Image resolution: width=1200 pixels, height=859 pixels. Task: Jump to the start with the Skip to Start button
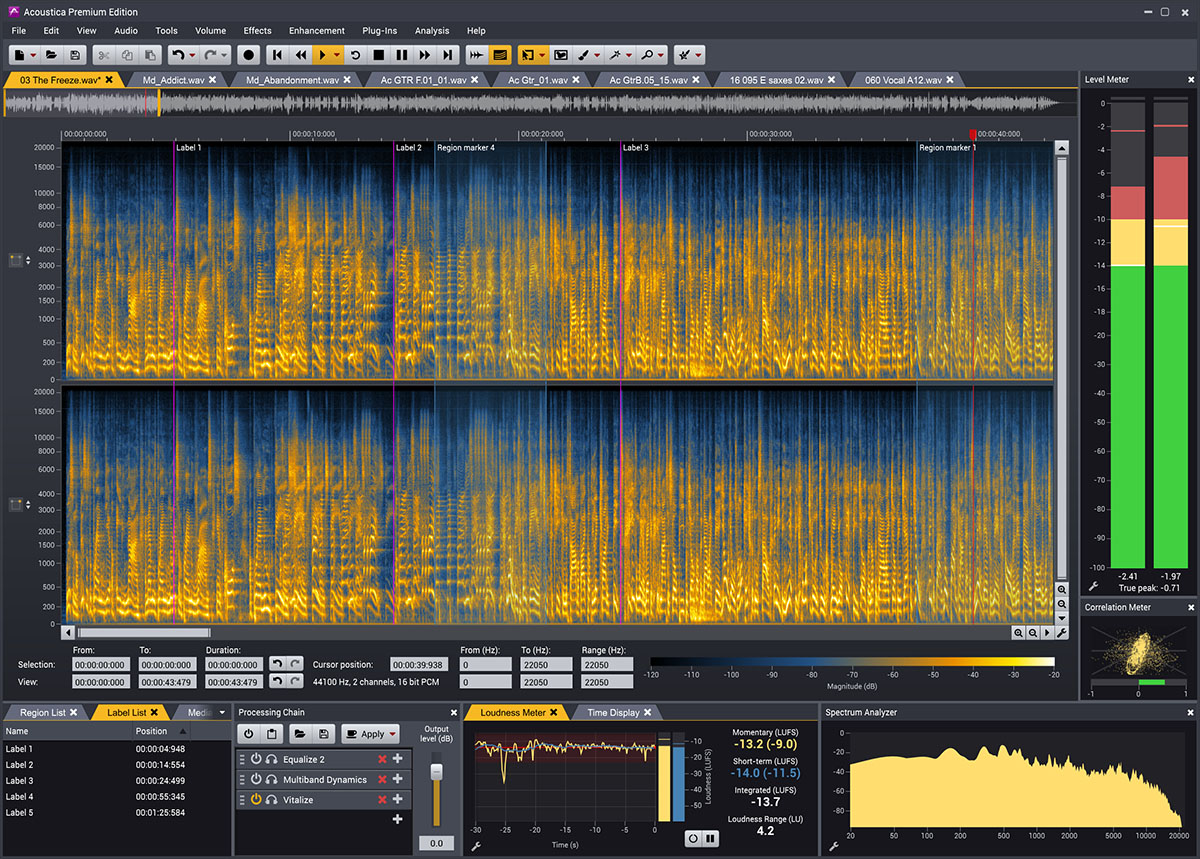point(278,55)
